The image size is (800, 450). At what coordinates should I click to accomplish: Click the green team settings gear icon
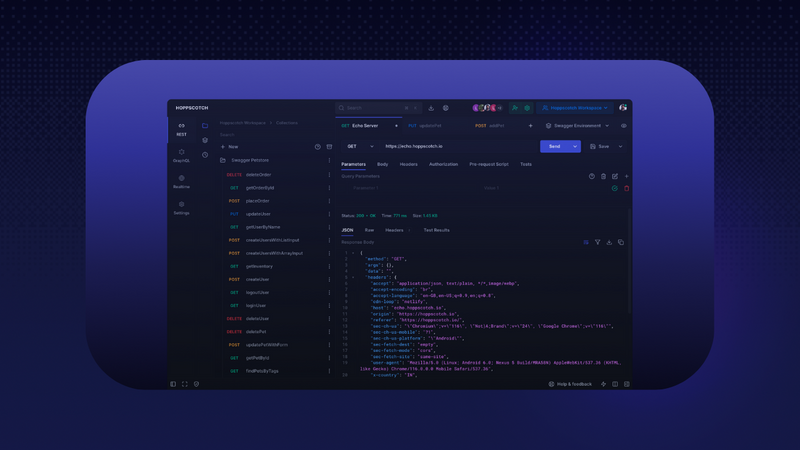527,108
